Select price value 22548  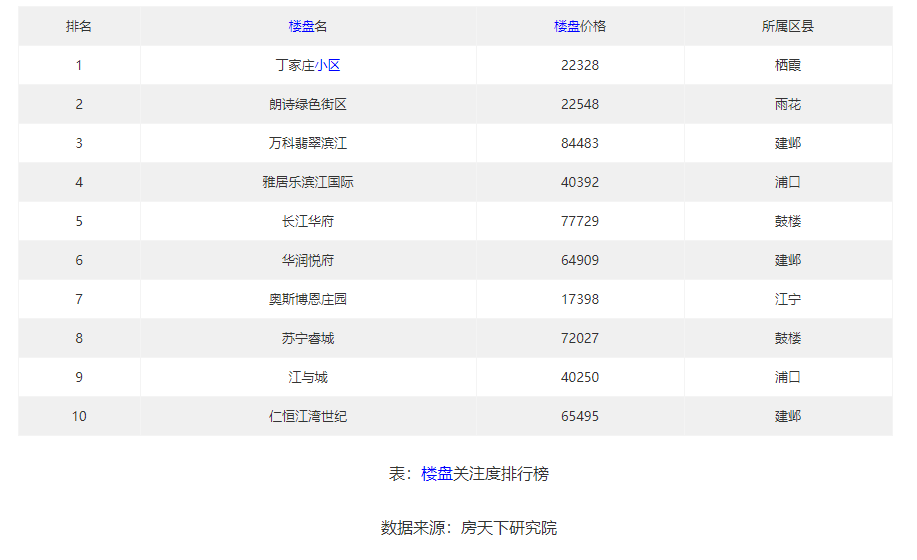(x=580, y=105)
